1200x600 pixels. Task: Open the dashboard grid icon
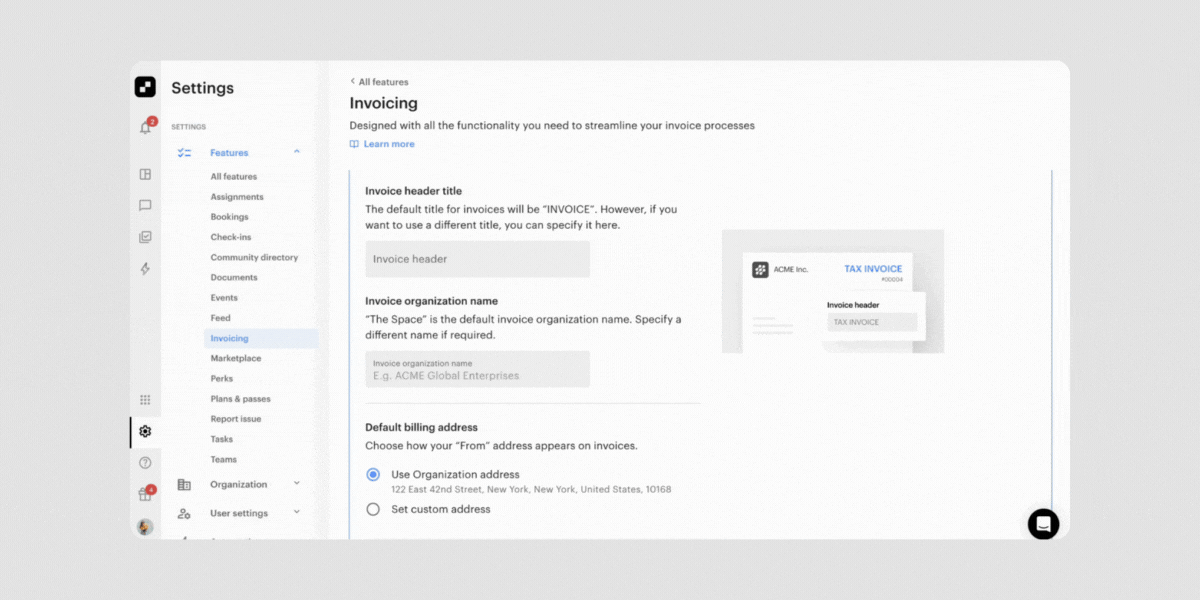[x=145, y=173]
